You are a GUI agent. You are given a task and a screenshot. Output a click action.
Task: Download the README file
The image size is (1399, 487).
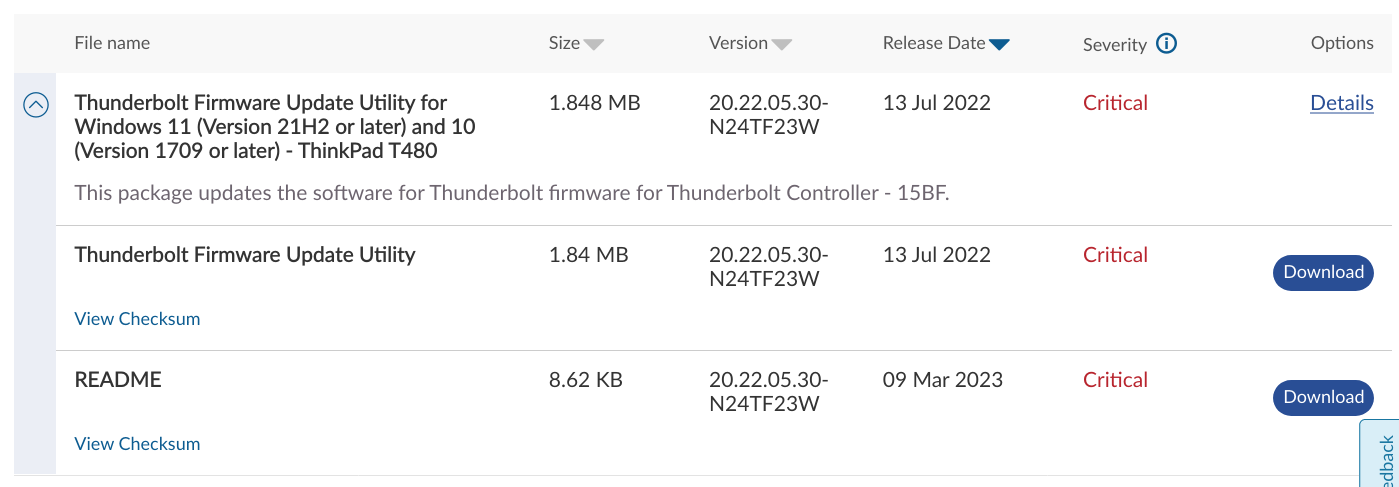(1323, 397)
